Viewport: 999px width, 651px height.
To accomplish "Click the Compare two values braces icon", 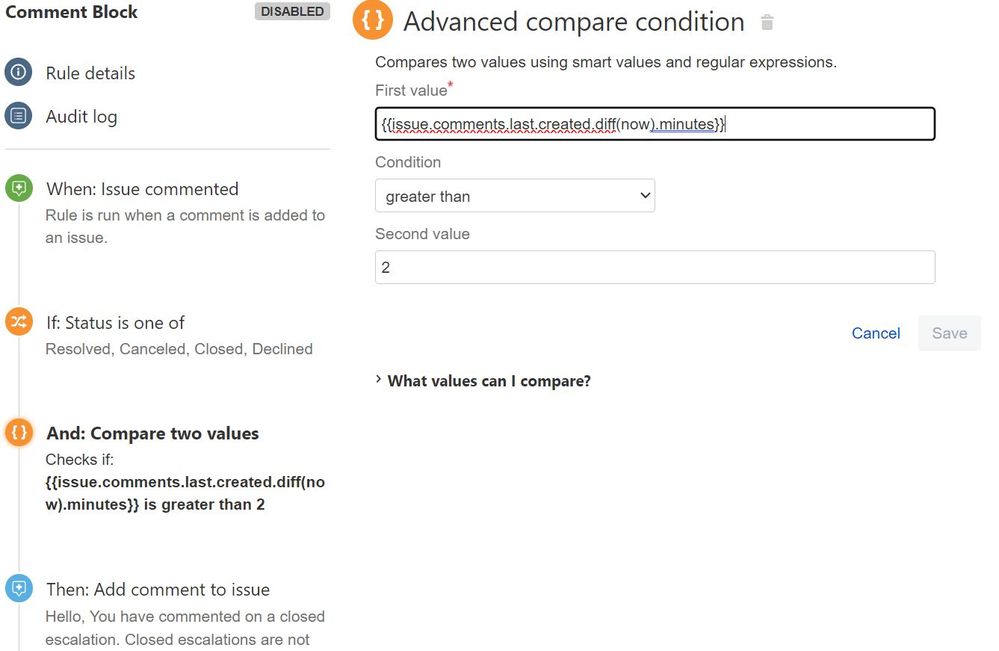I will (x=18, y=433).
